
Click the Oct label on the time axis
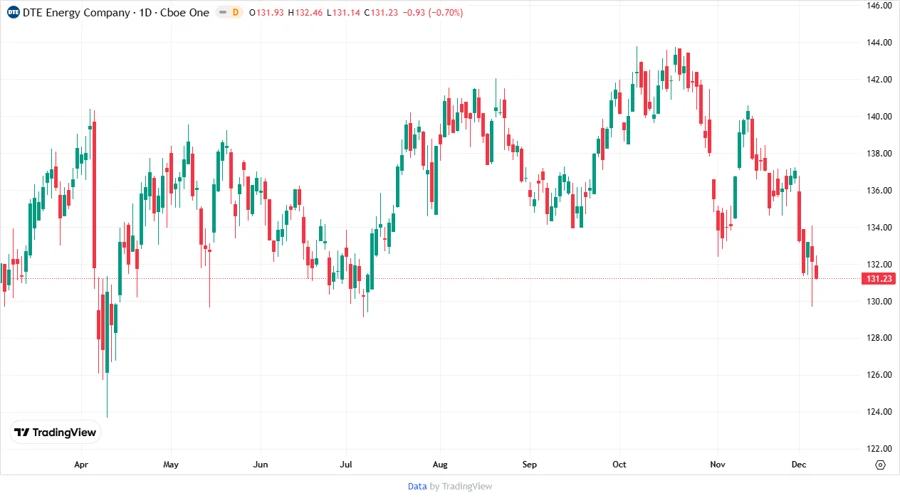(619, 465)
